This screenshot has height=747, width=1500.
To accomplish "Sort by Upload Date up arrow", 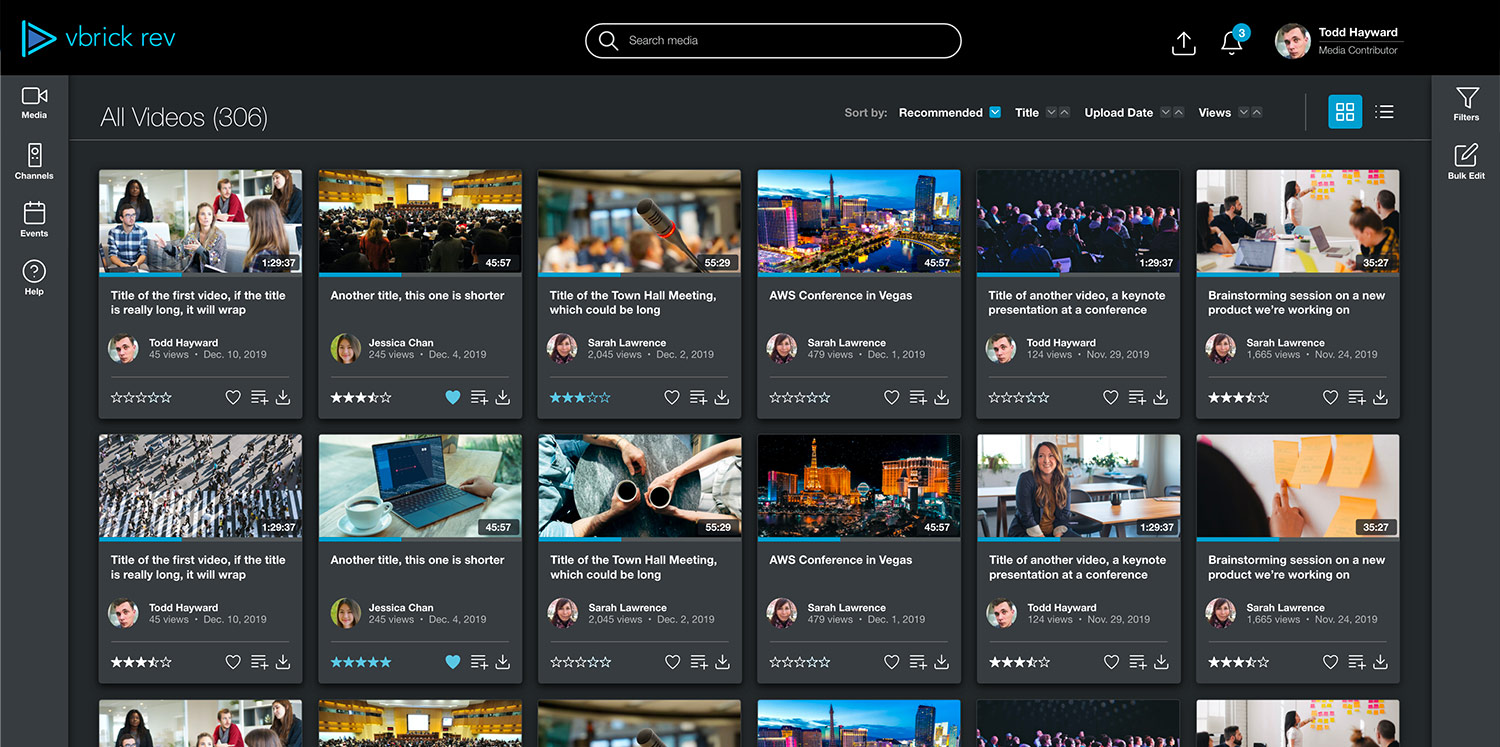I will [x=1179, y=113].
